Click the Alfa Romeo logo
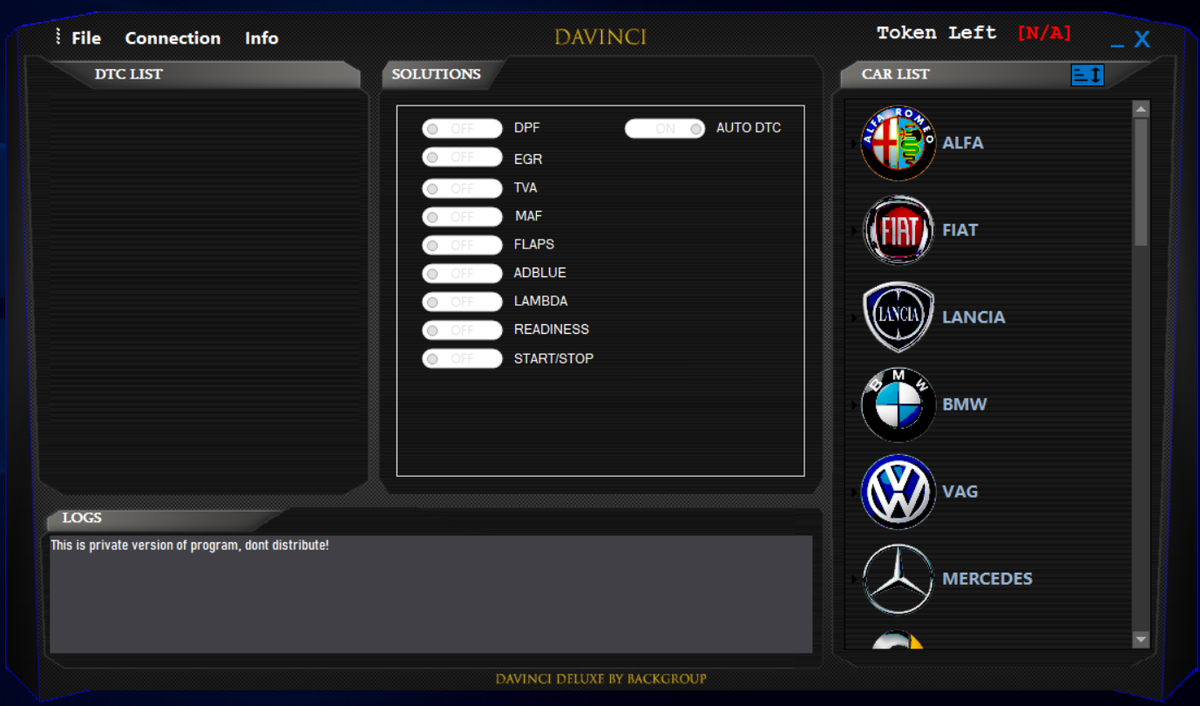Screen dimensions: 1200x706 pos(898,144)
